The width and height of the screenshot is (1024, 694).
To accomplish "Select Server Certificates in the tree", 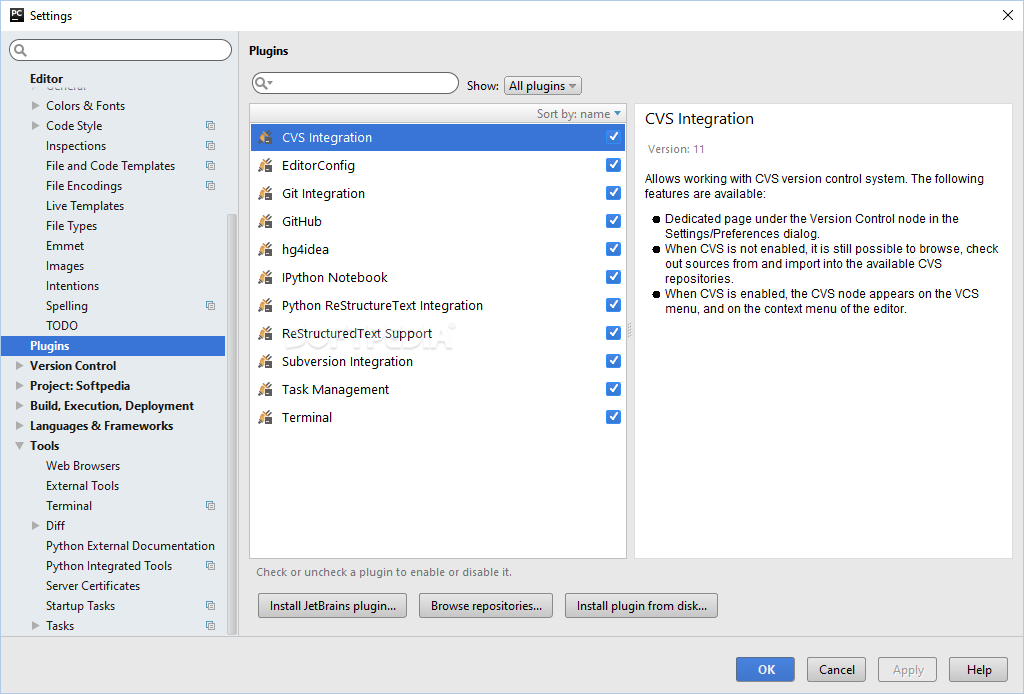I will tap(93, 586).
